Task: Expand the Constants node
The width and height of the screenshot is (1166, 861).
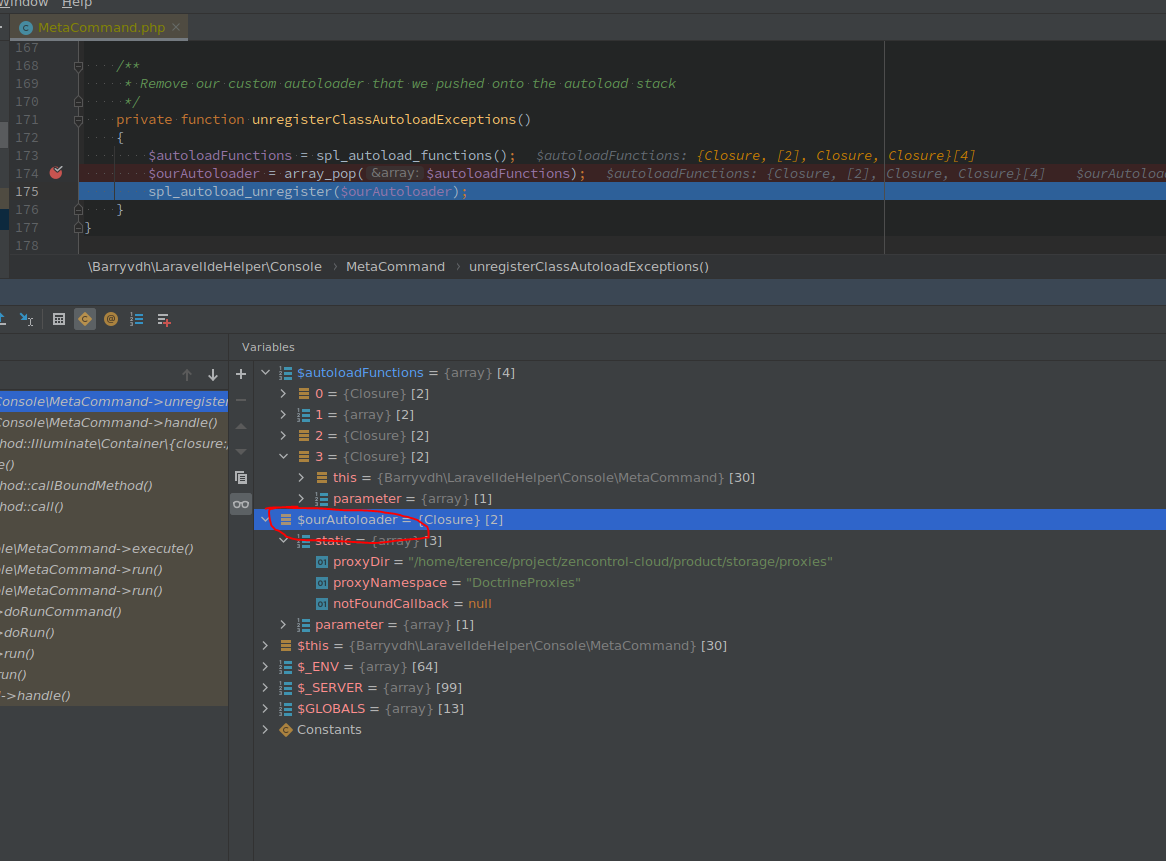Action: [265, 729]
